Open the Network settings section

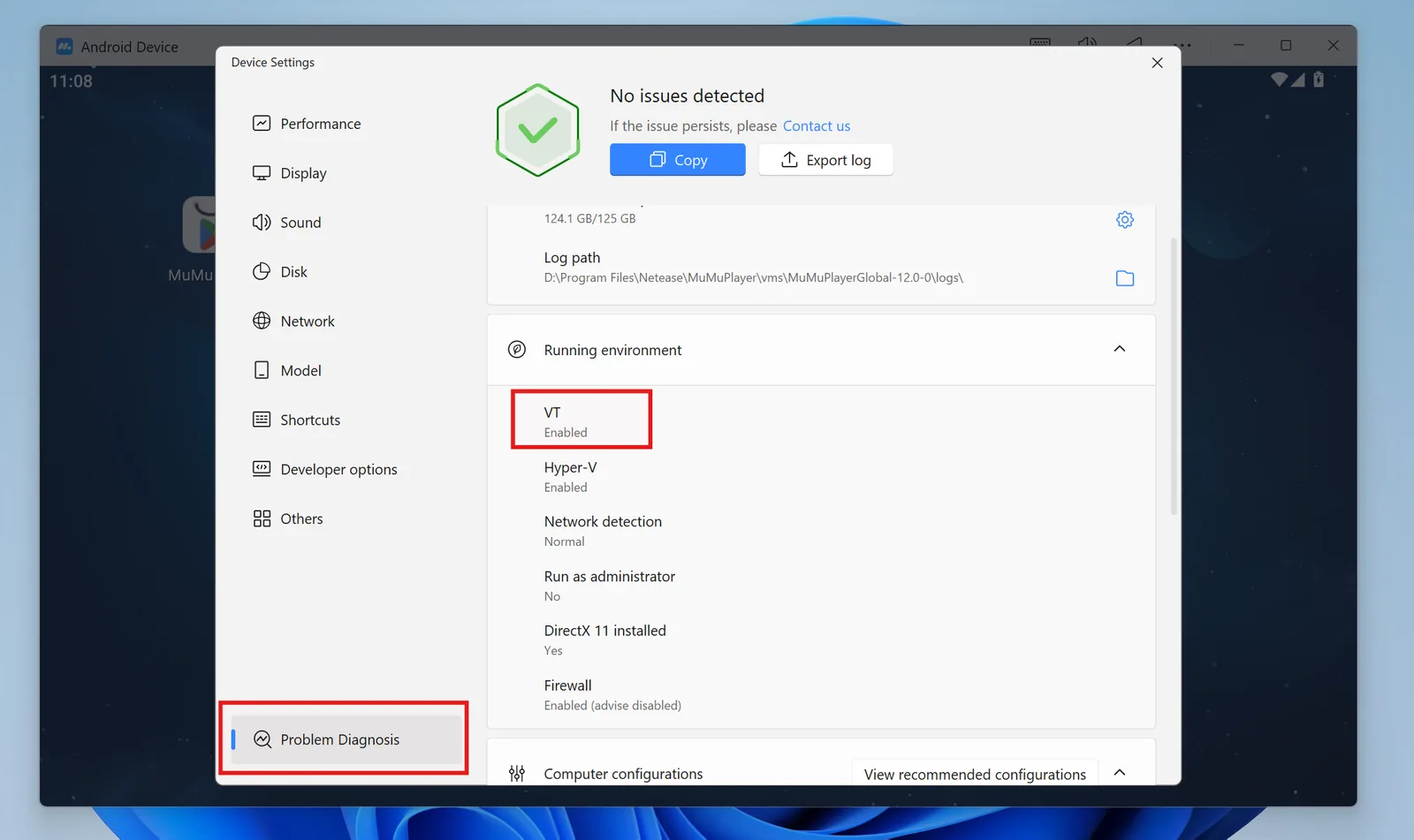(293, 322)
